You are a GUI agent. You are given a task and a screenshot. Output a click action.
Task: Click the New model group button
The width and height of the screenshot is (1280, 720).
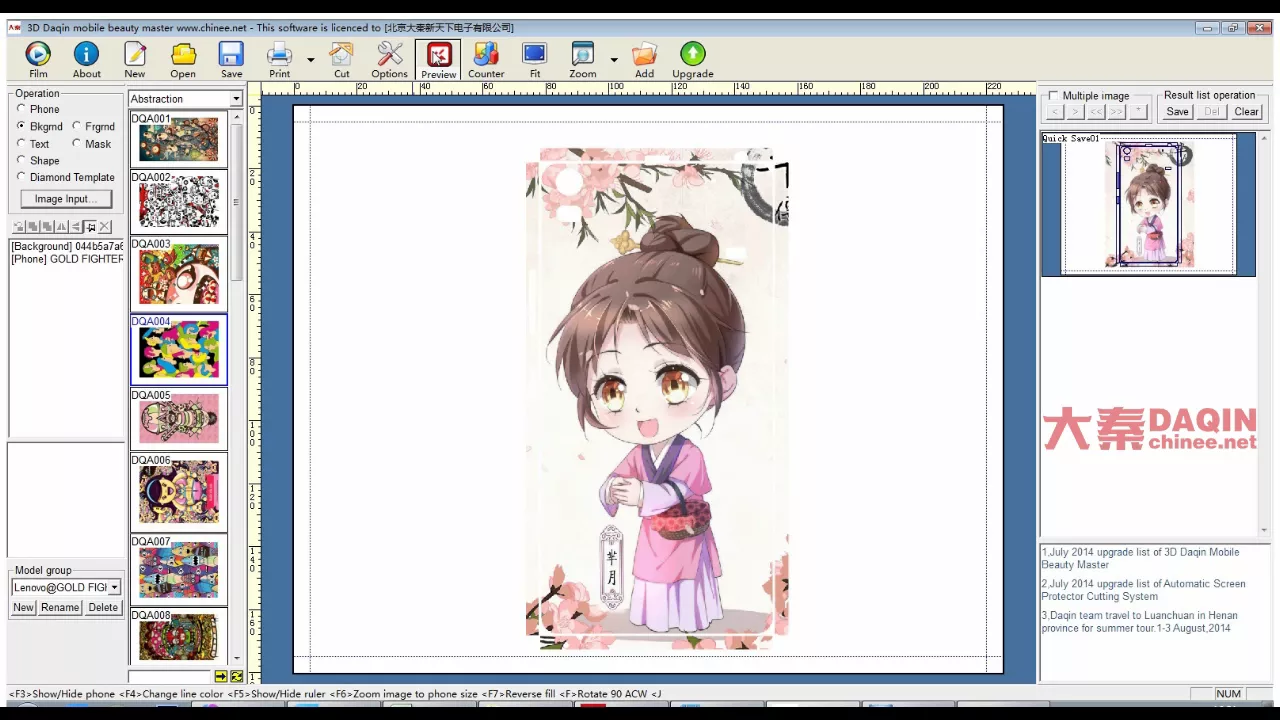tap(23, 607)
